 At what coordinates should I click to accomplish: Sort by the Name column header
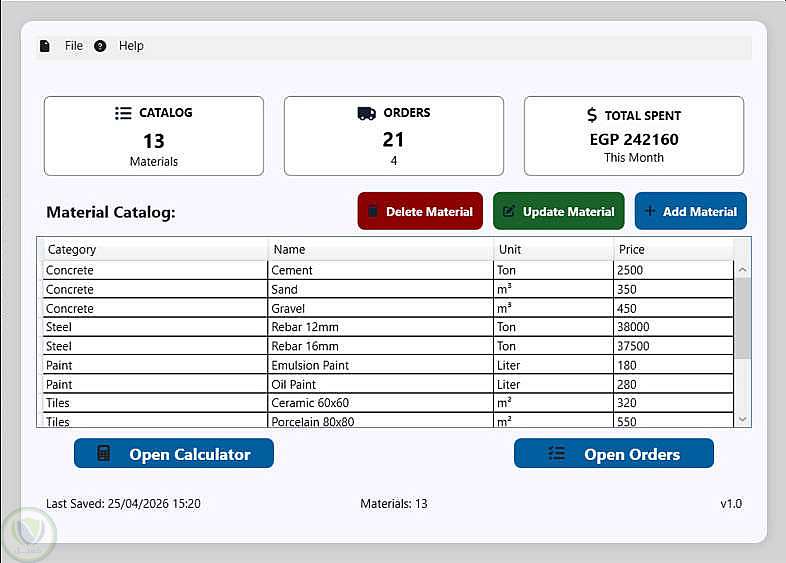point(380,249)
